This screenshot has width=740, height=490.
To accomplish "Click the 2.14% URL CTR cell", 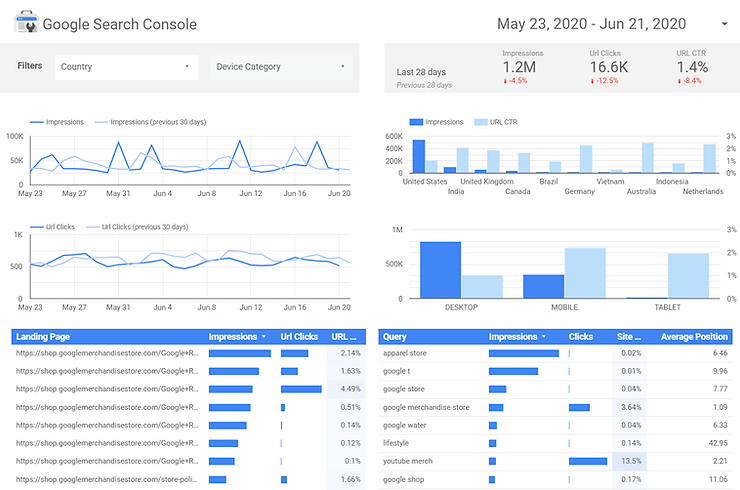I will coord(346,353).
